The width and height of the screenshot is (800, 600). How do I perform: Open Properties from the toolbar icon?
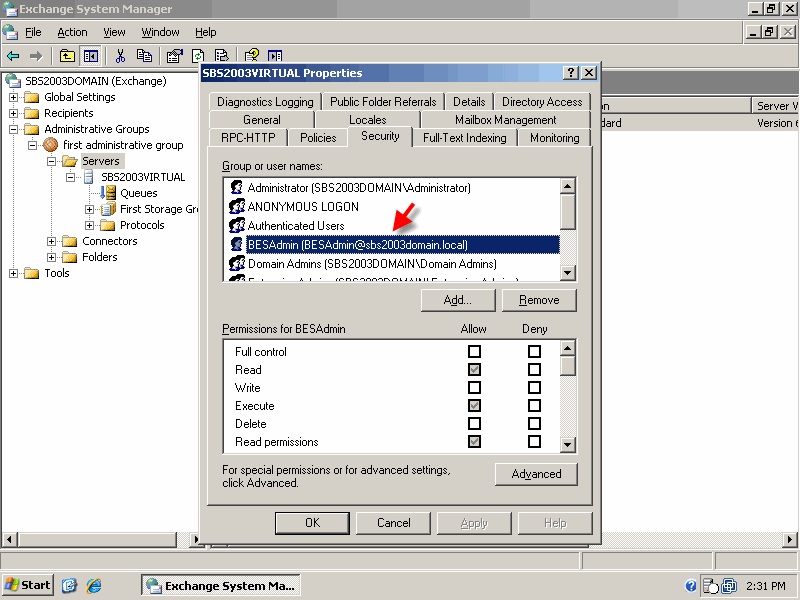tap(174, 56)
